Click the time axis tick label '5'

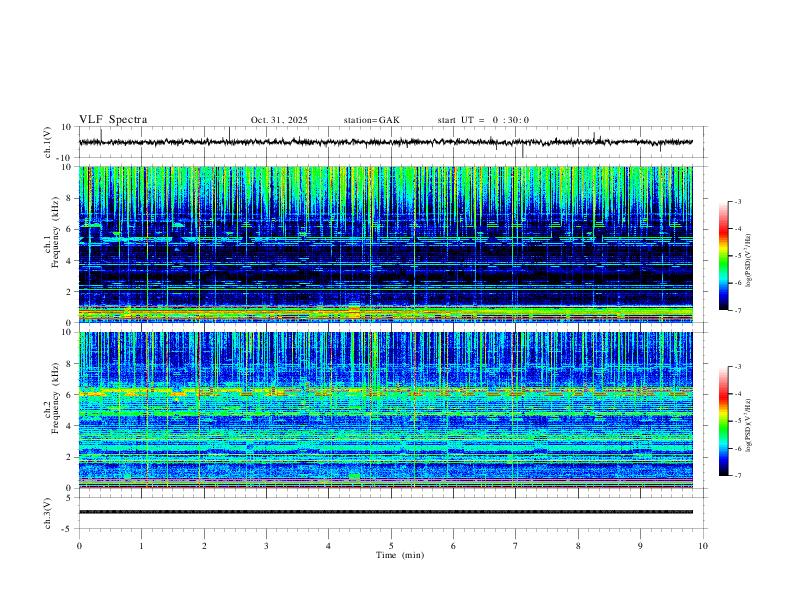point(391,546)
